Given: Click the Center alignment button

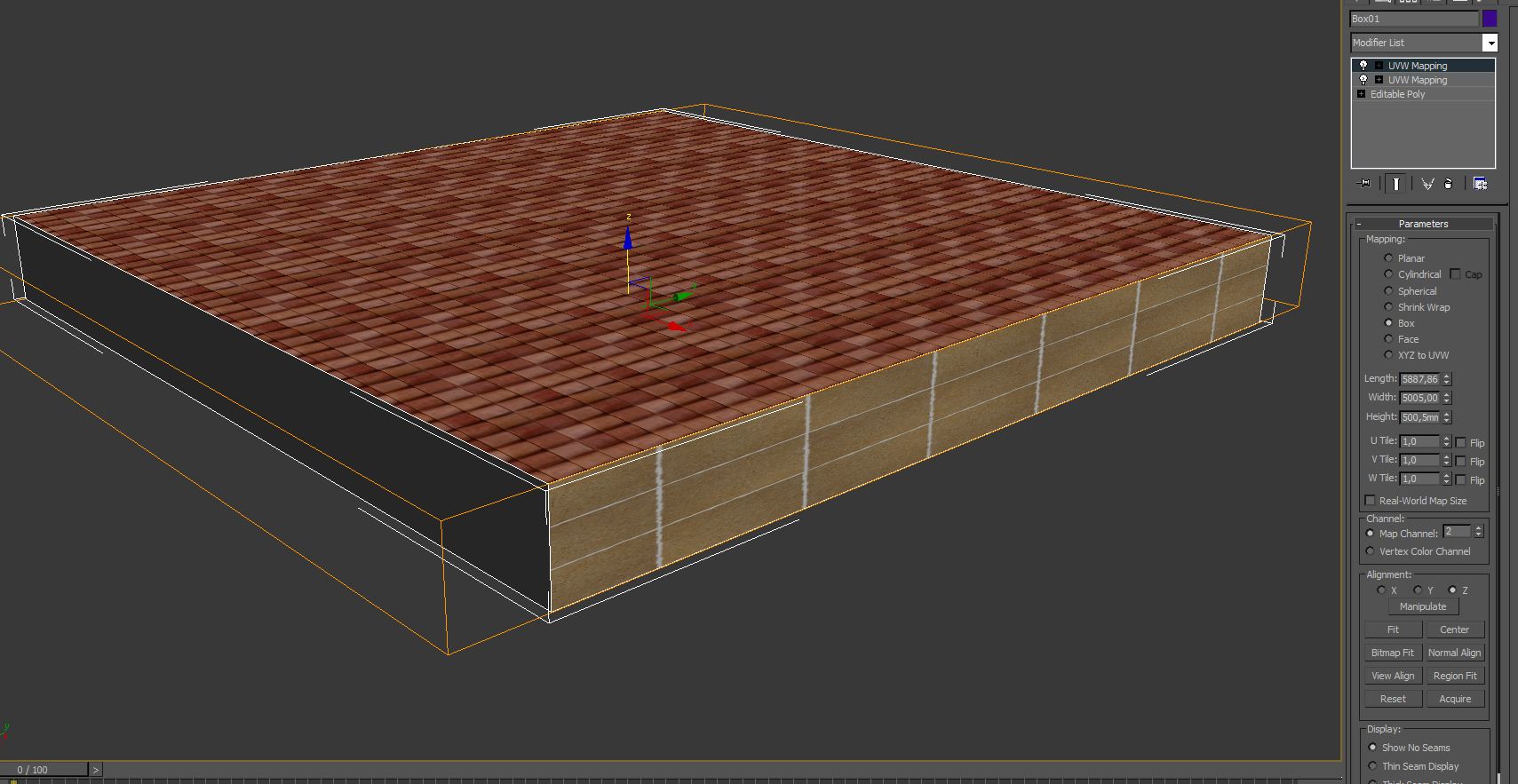Looking at the screenshot, I should pyautogui.click(x=1455, y=630).
